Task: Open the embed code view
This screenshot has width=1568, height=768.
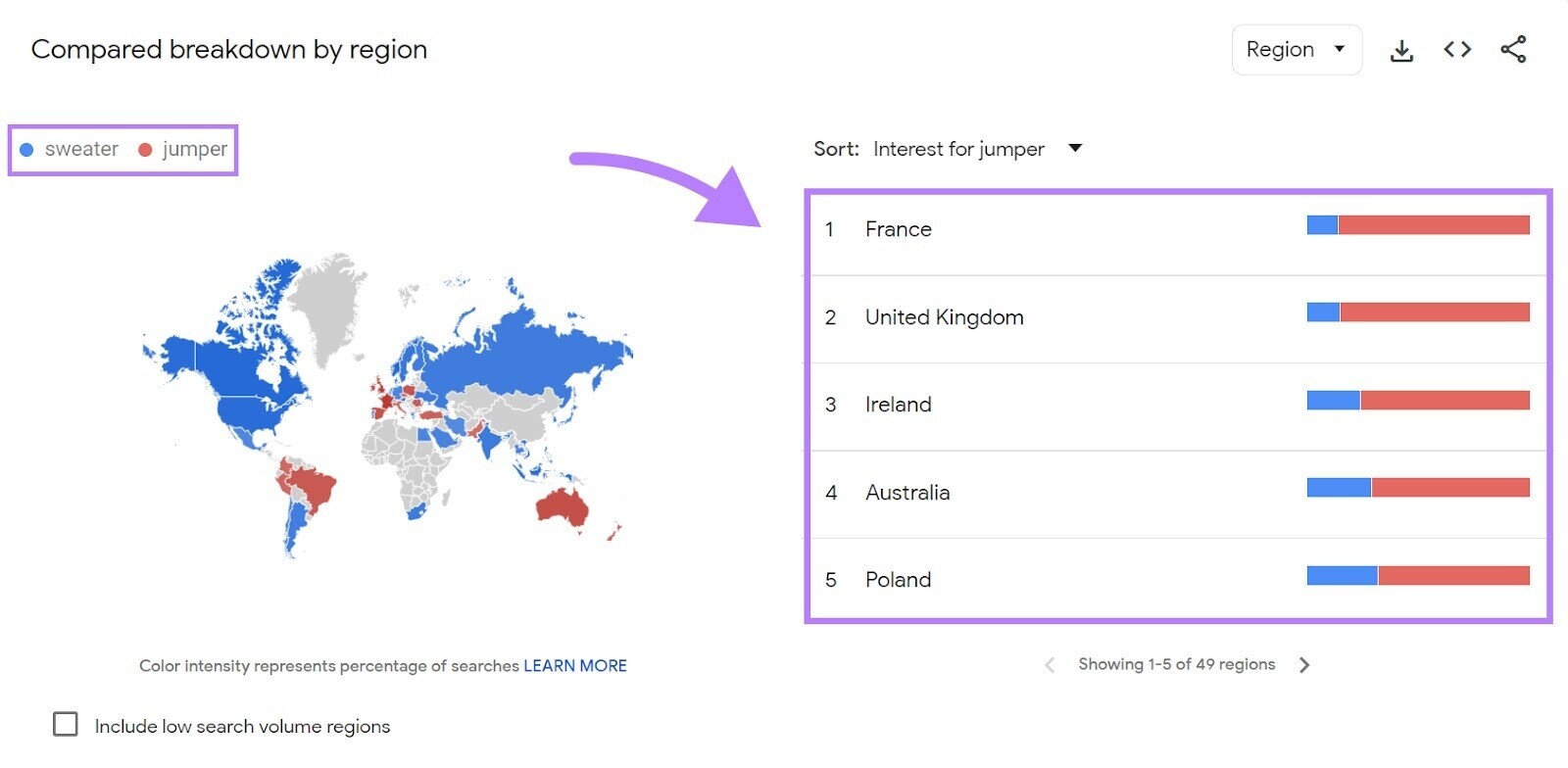Action: tap(1457, 49)
